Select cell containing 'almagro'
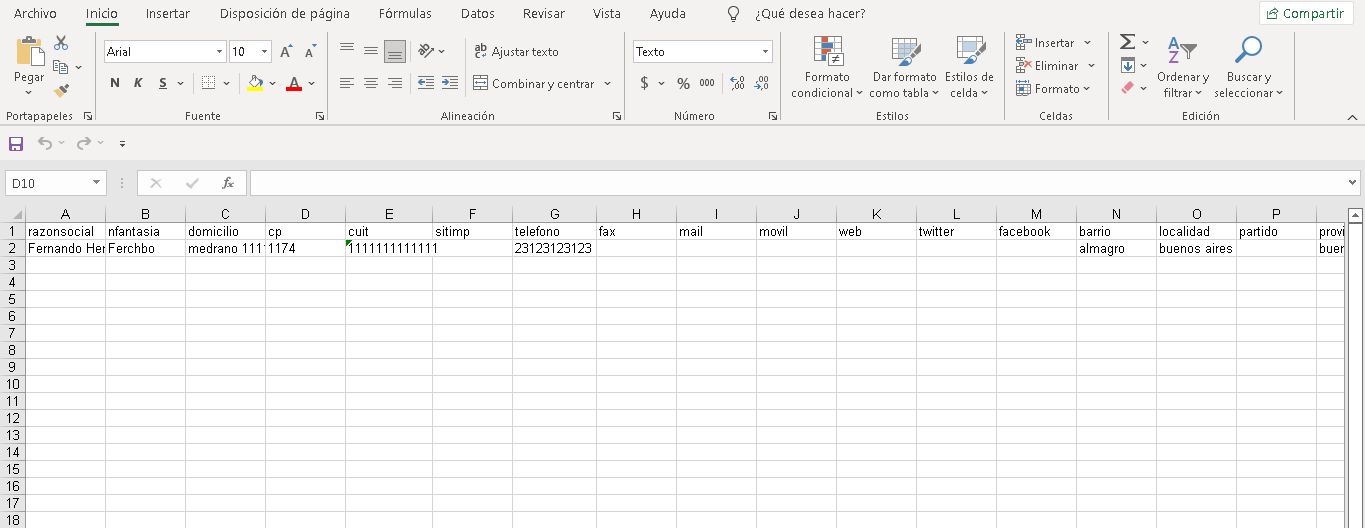This screenshot has width=1365, height=528. [x=1116, y=249]
